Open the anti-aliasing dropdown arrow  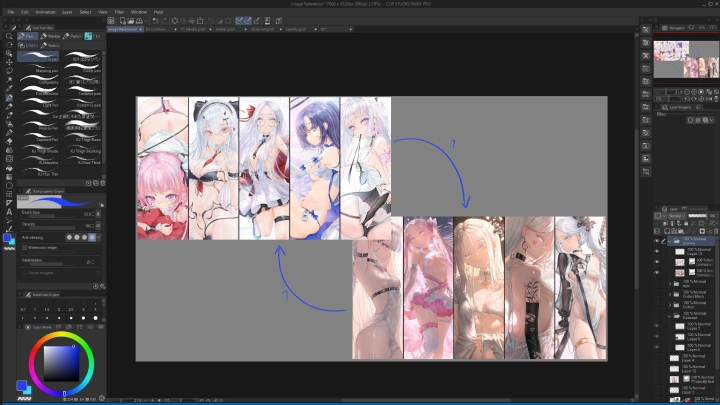(x=98, y=237)
